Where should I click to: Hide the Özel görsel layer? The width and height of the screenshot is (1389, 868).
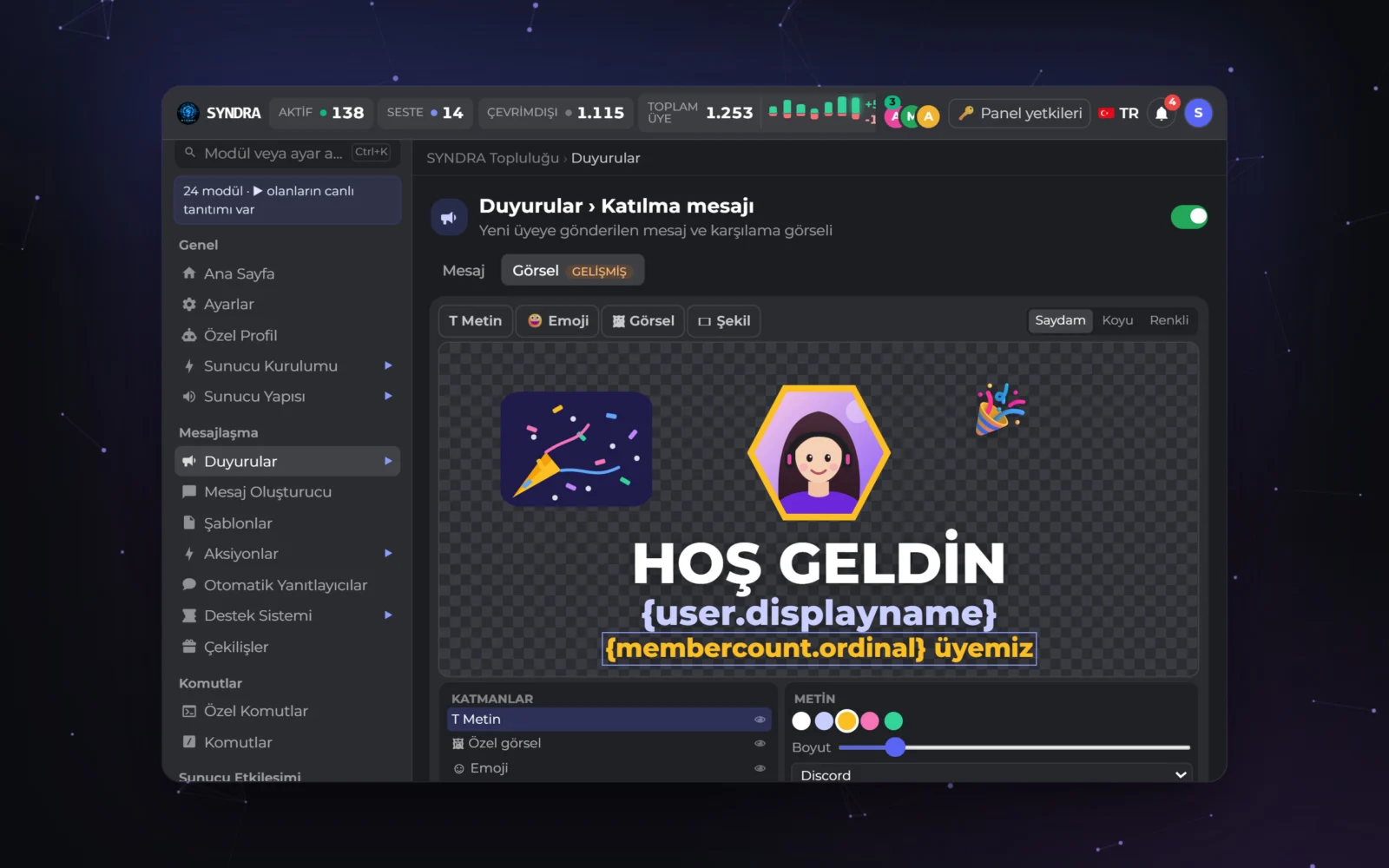coord(760,743)
